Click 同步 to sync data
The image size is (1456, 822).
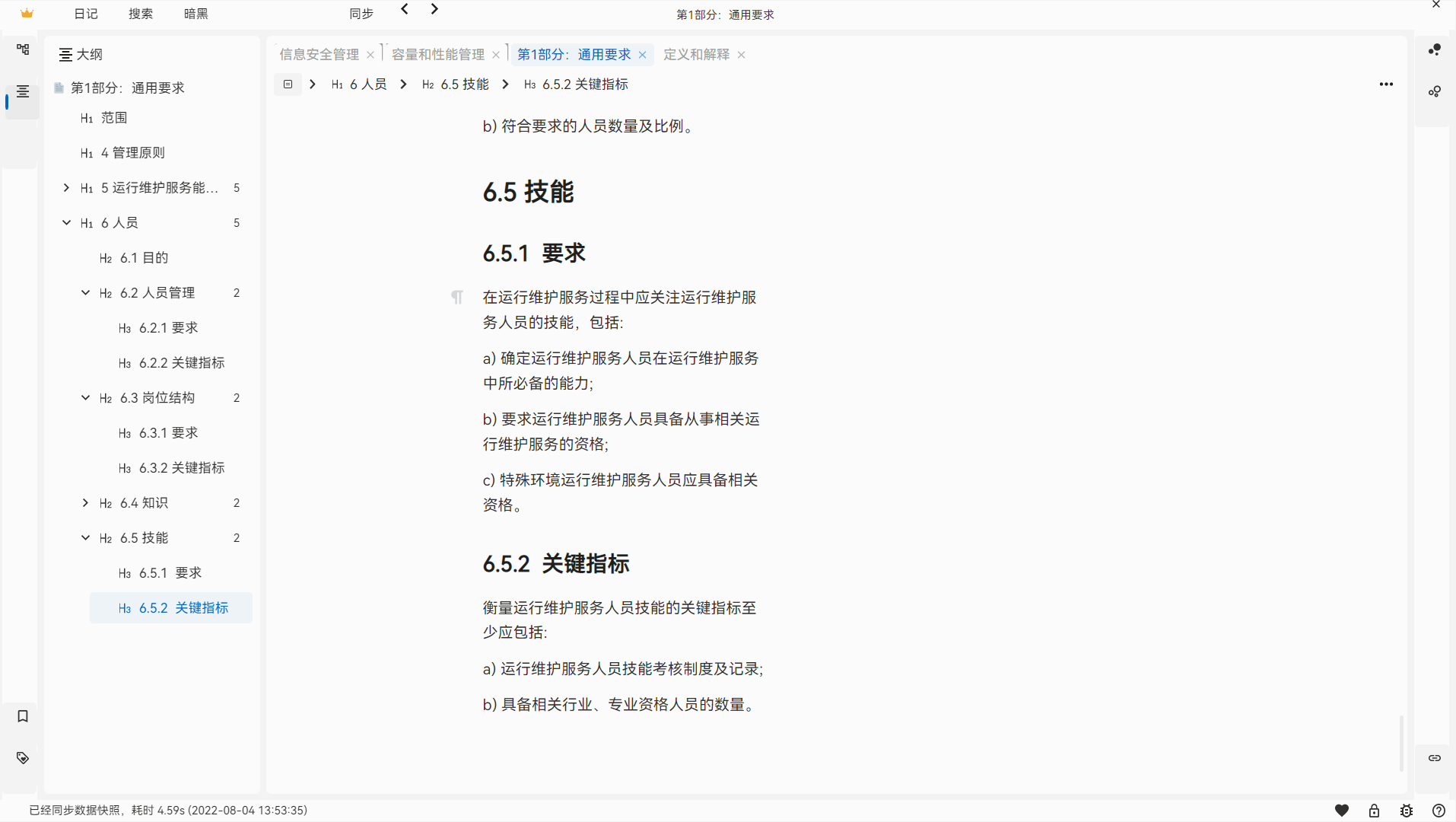coord(361,13)
